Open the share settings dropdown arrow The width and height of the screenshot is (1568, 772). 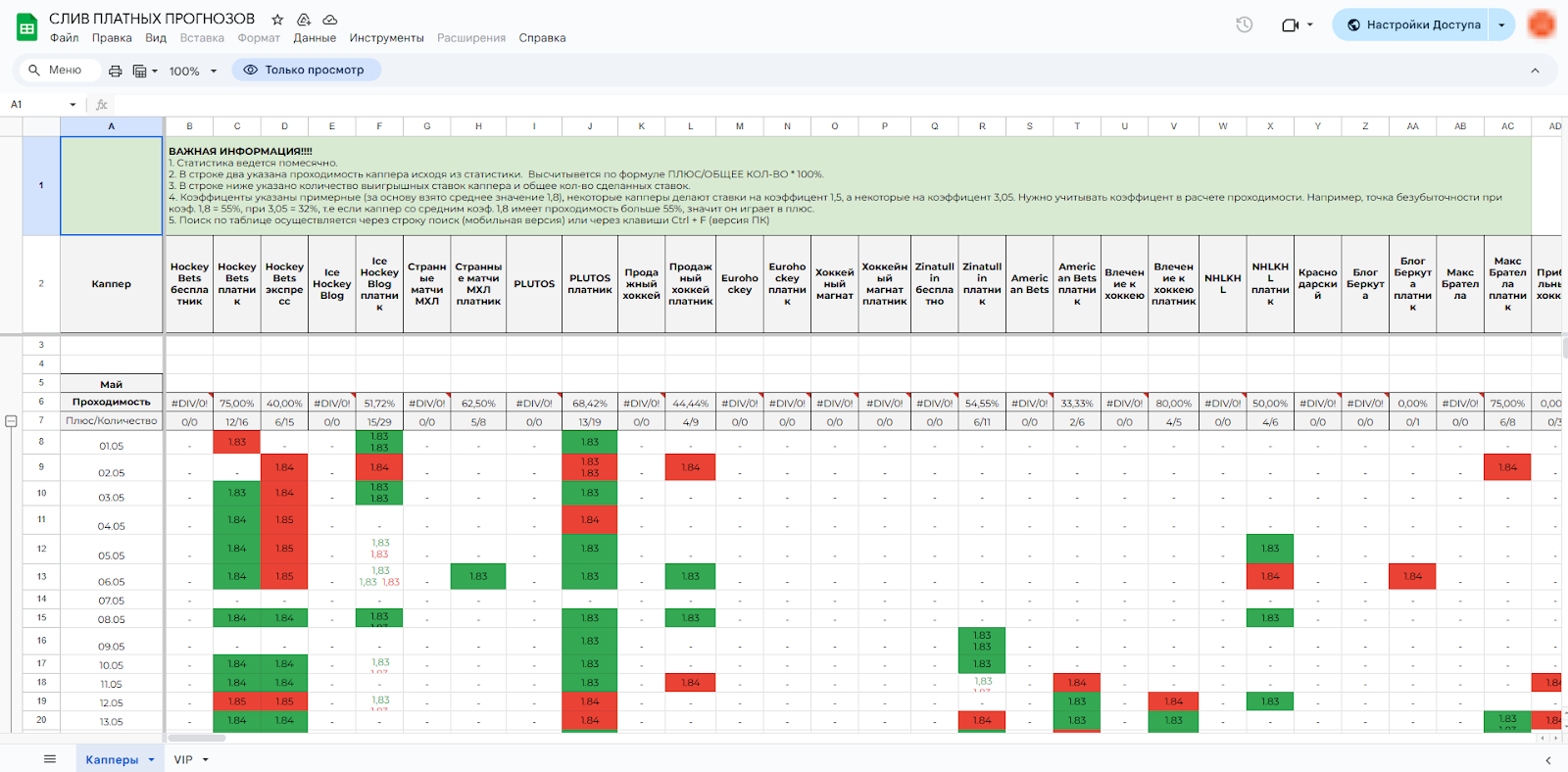[x=1501, y=24]
